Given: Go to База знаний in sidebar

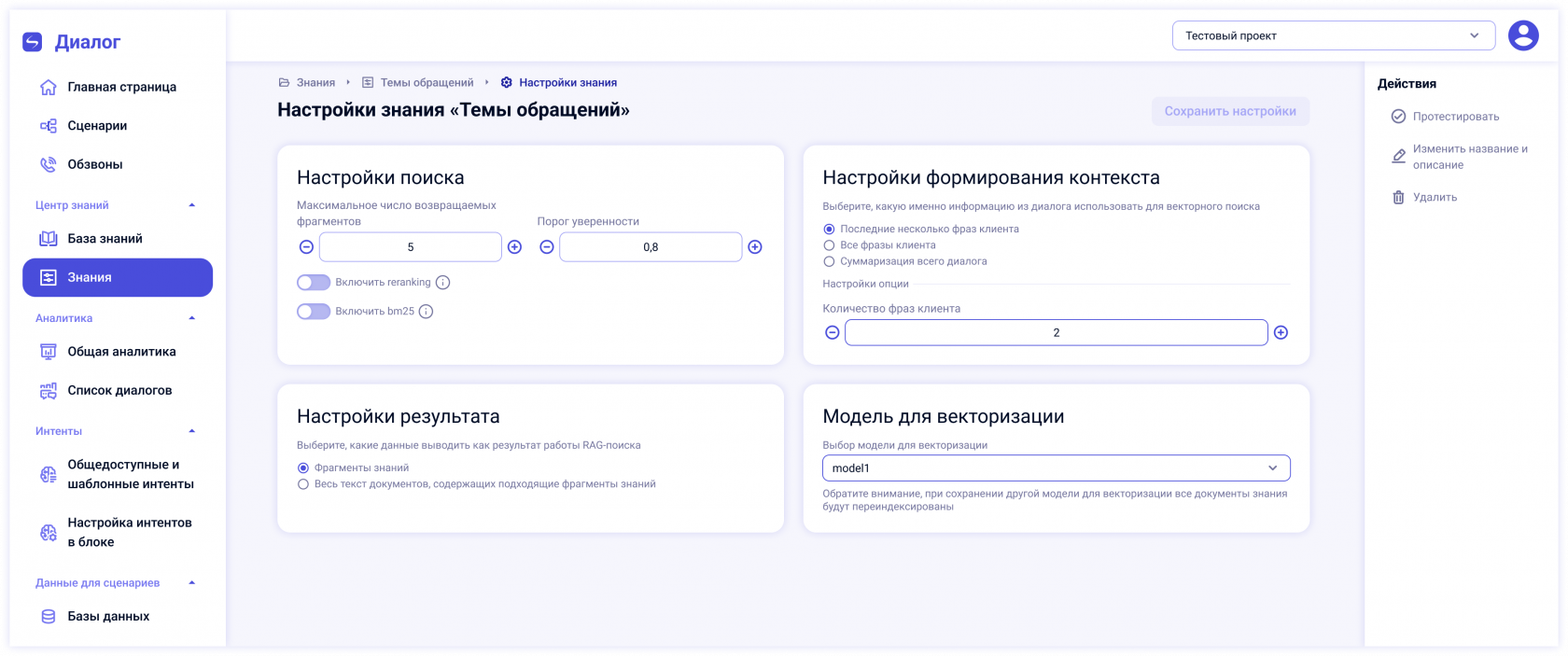Looking at the screenshot, I should tap(105, 239).
